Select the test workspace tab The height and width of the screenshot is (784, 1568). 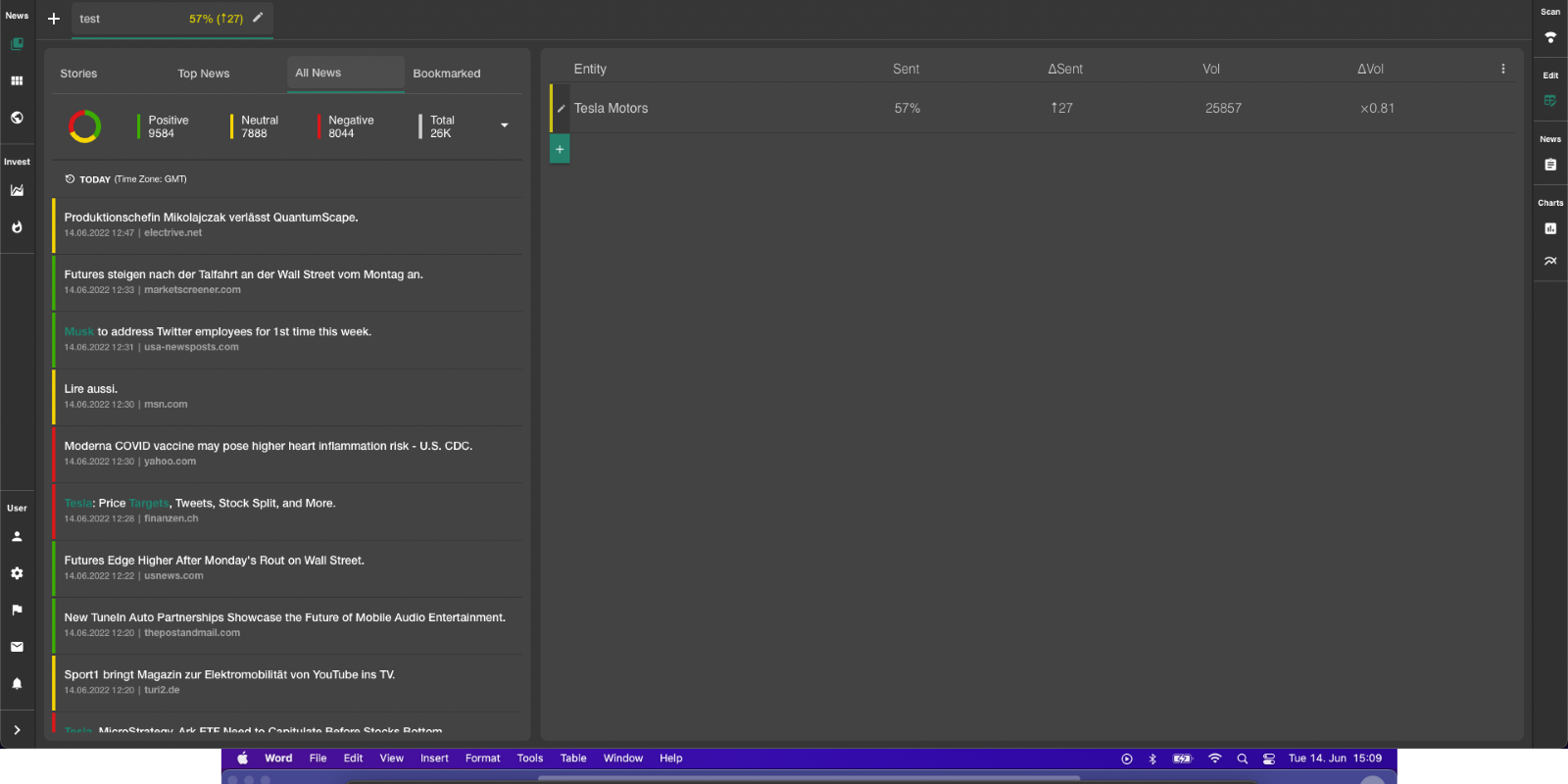coord(172,20)
